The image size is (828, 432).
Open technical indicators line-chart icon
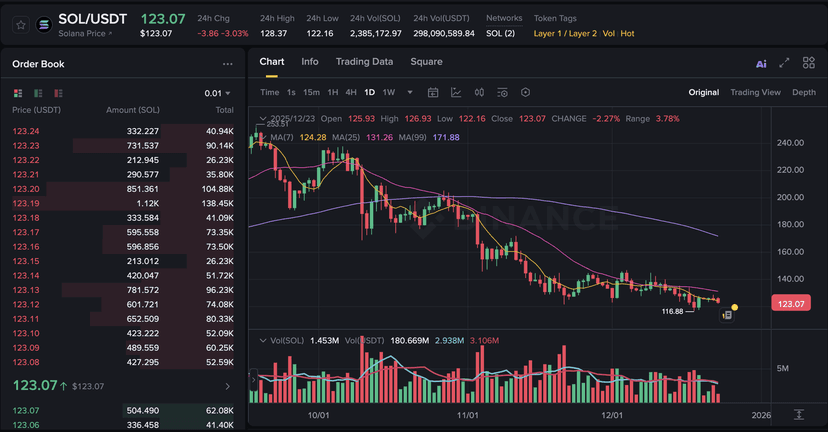pos(456,92)
